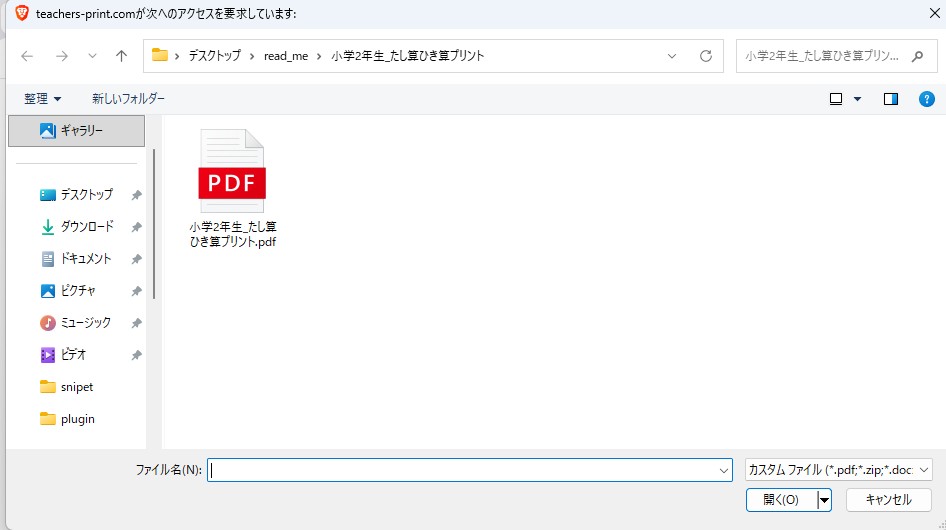Create a folder with 新しいフォルダー
Screen dimensions: 946x530
[128, 98]
